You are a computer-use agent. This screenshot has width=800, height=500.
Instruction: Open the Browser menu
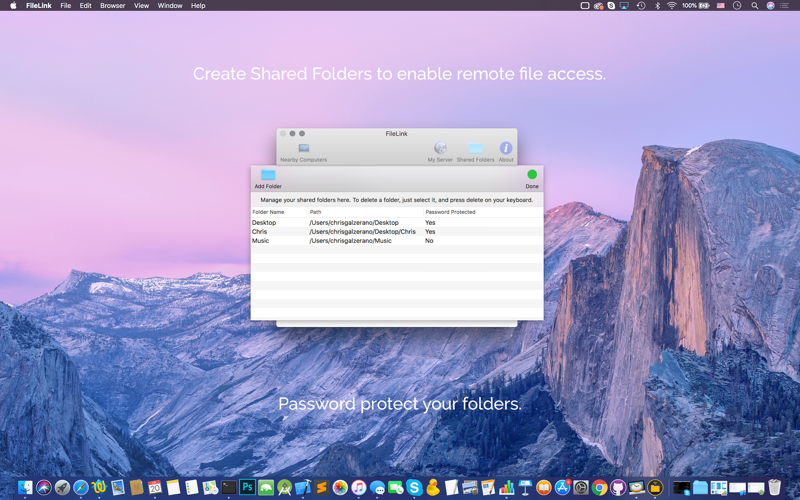(112, 6)
